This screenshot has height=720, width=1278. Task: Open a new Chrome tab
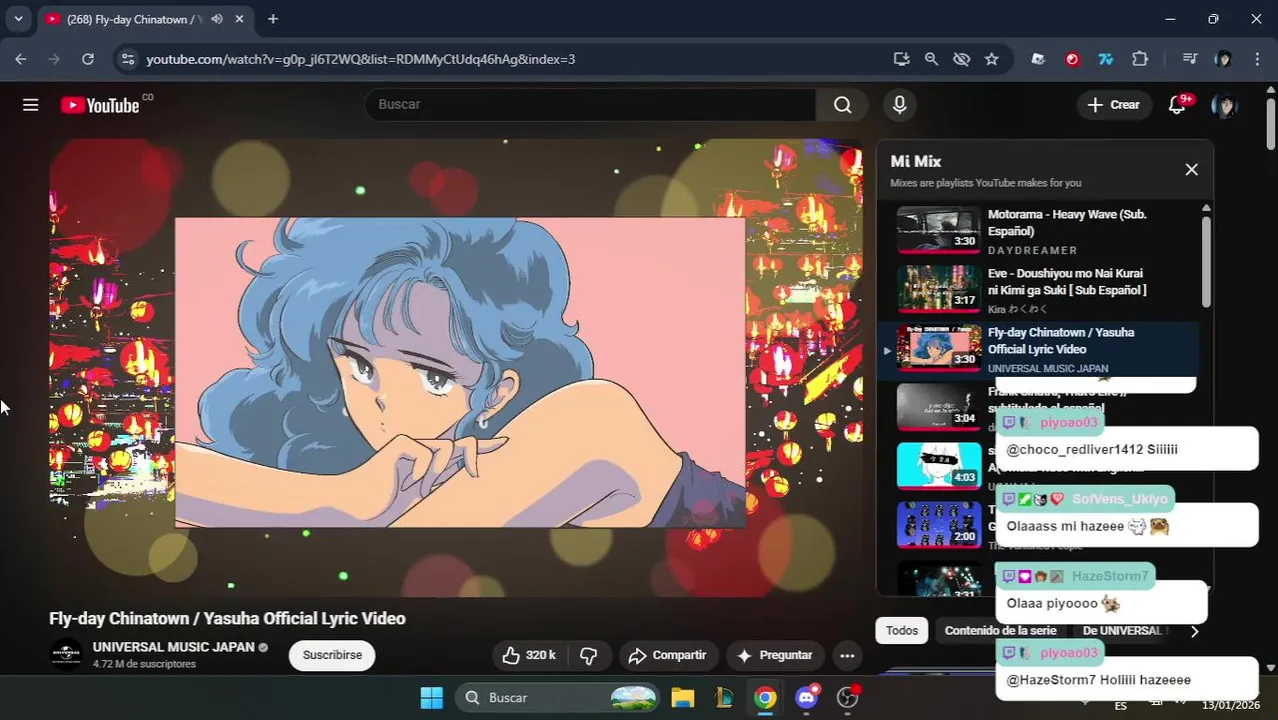coord(273,19)
